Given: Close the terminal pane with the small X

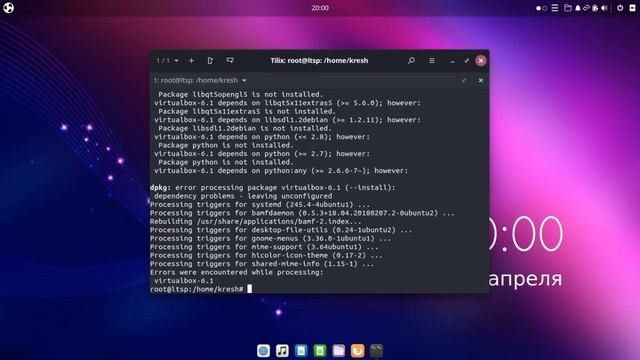Looking at the screenshot, I should click(481, 80).
